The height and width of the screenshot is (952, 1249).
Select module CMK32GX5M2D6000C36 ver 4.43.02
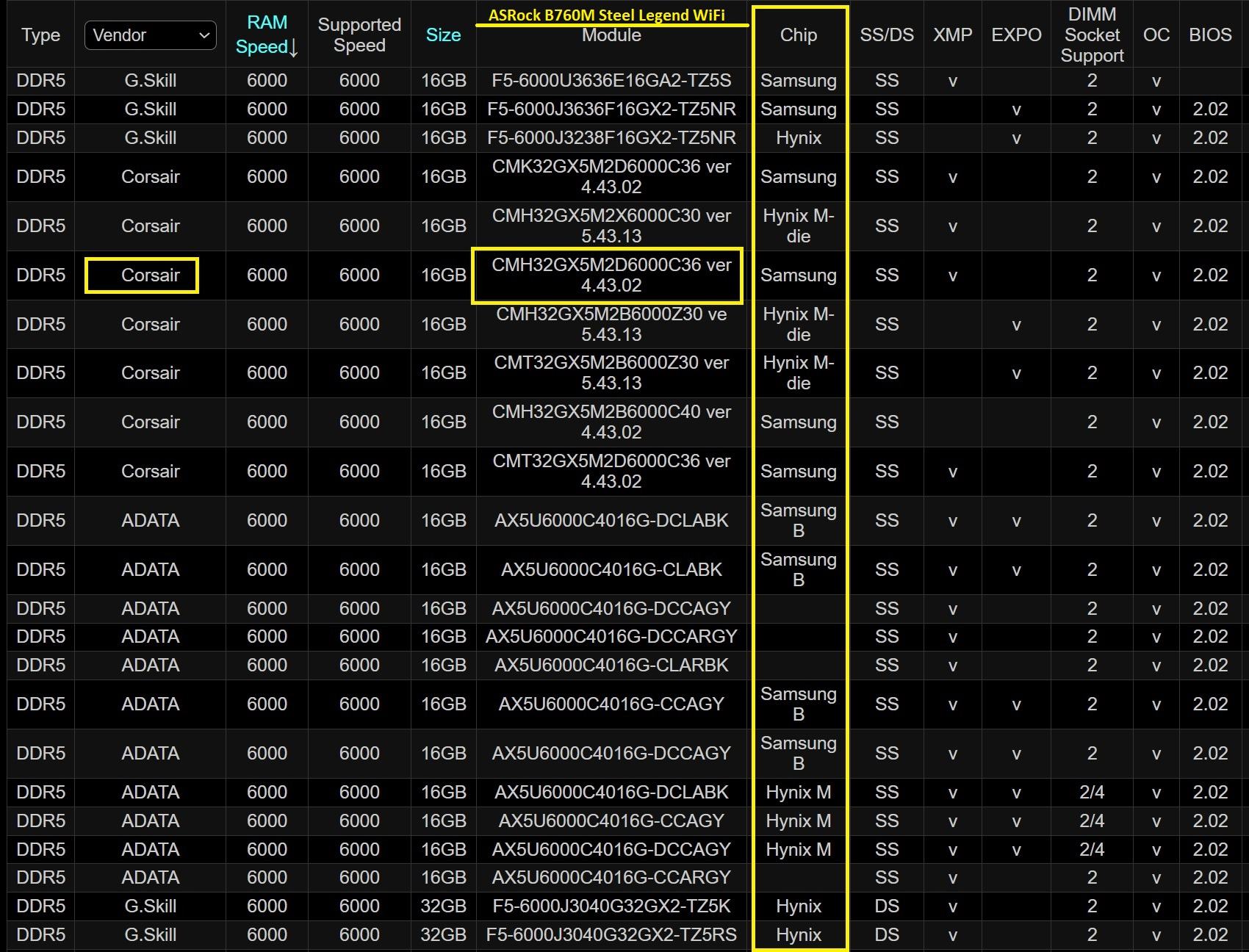pos(611,176)
